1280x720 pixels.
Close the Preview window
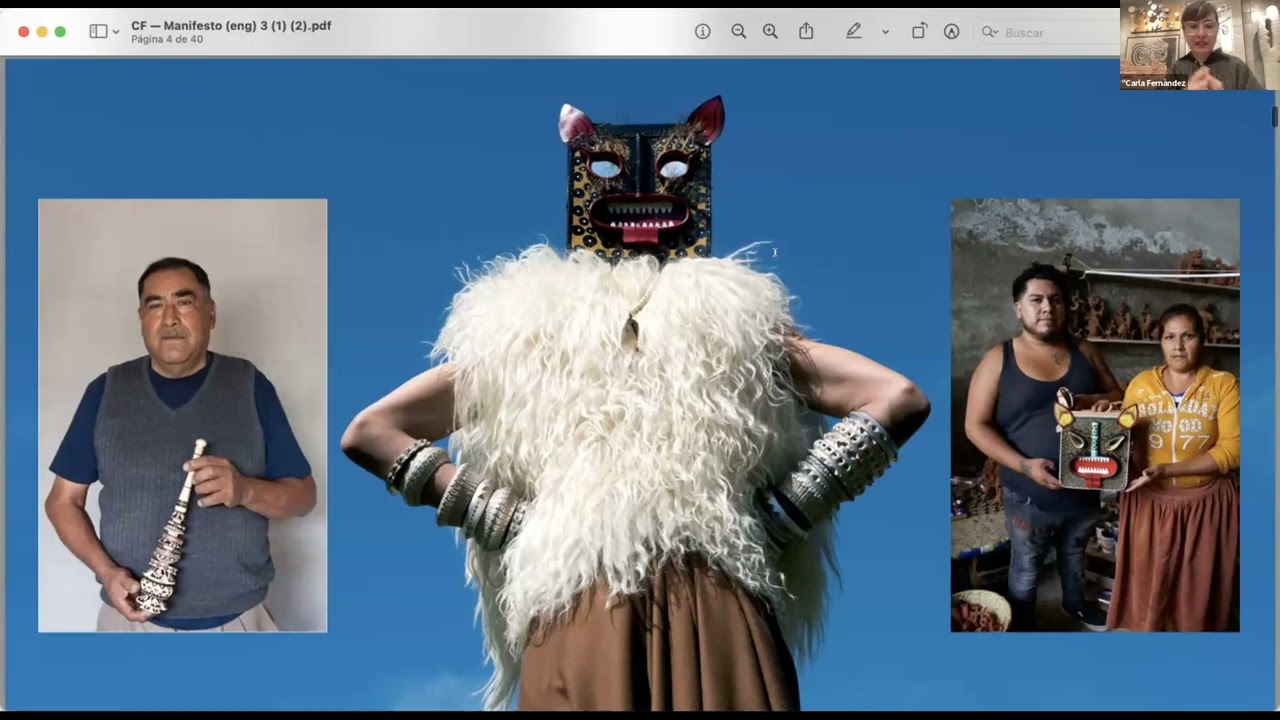(x=24, y=32)
